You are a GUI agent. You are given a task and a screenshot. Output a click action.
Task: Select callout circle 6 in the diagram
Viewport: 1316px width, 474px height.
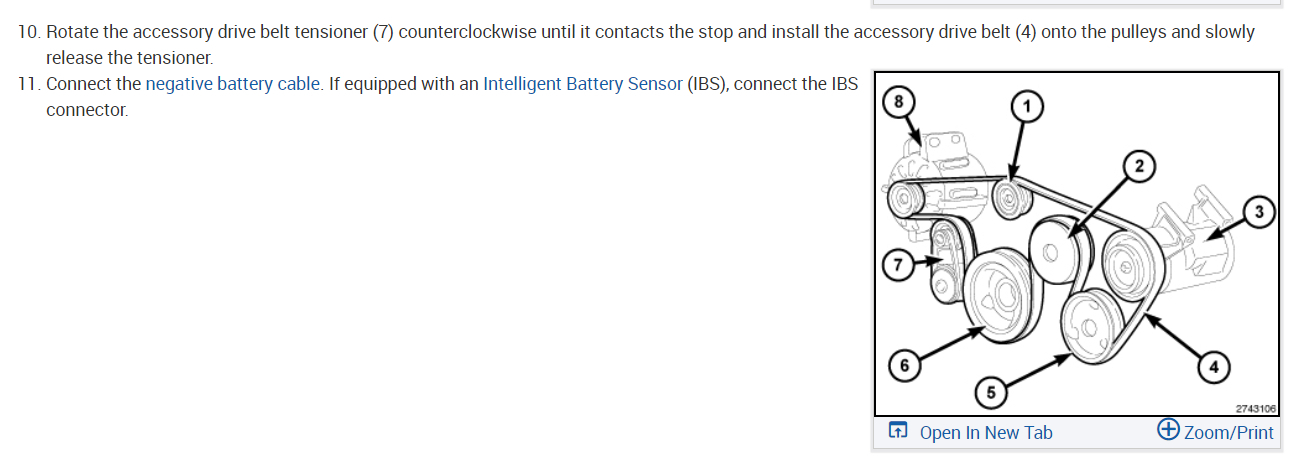pyautogui.click(x=904, y=366)
